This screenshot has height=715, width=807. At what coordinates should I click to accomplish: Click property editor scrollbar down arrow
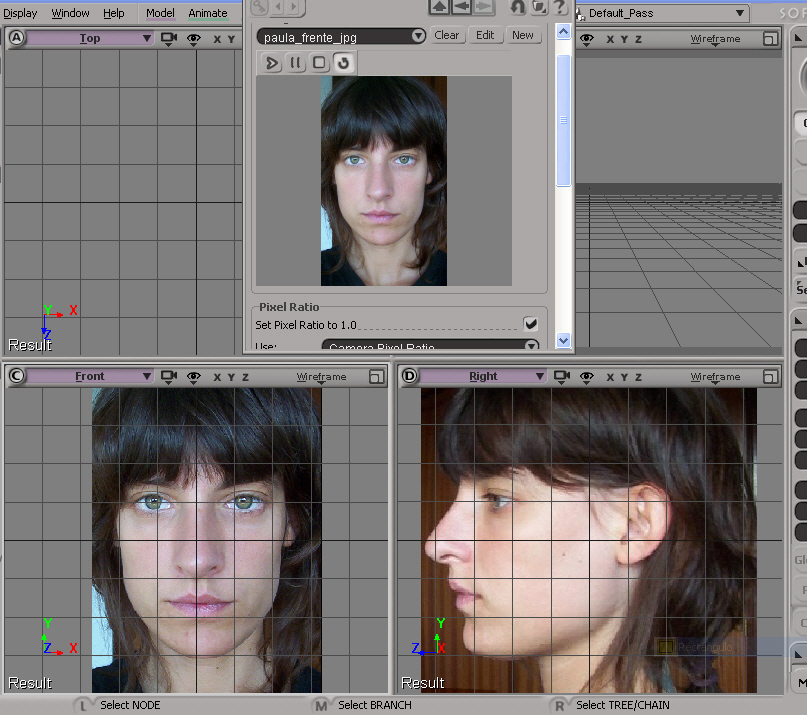click(x=564, y=340)
